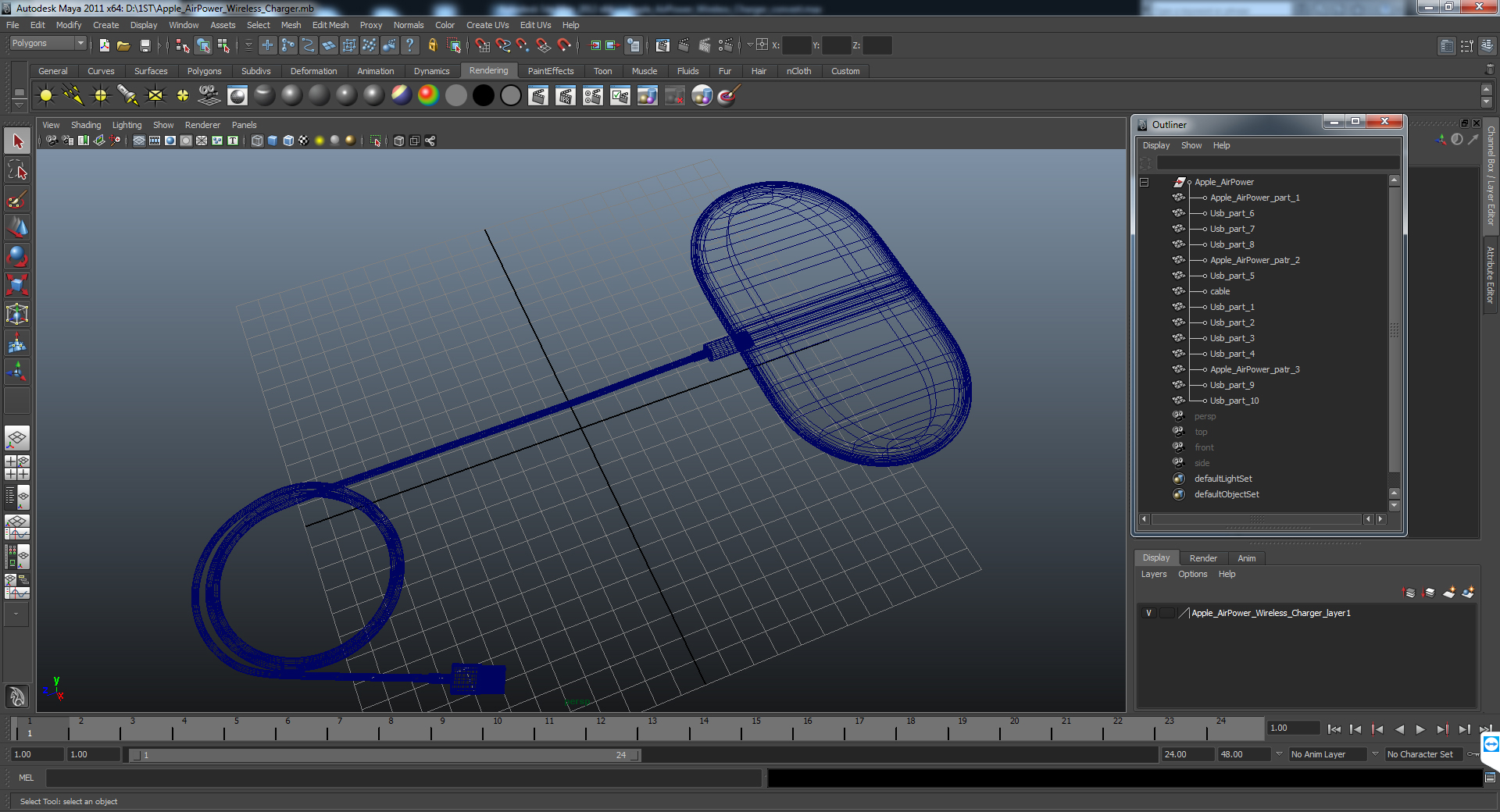Expand the selection mask dropdown arrow
Image resolution: width=1500 pixels, height=812 pixels.
click(249, 45)
